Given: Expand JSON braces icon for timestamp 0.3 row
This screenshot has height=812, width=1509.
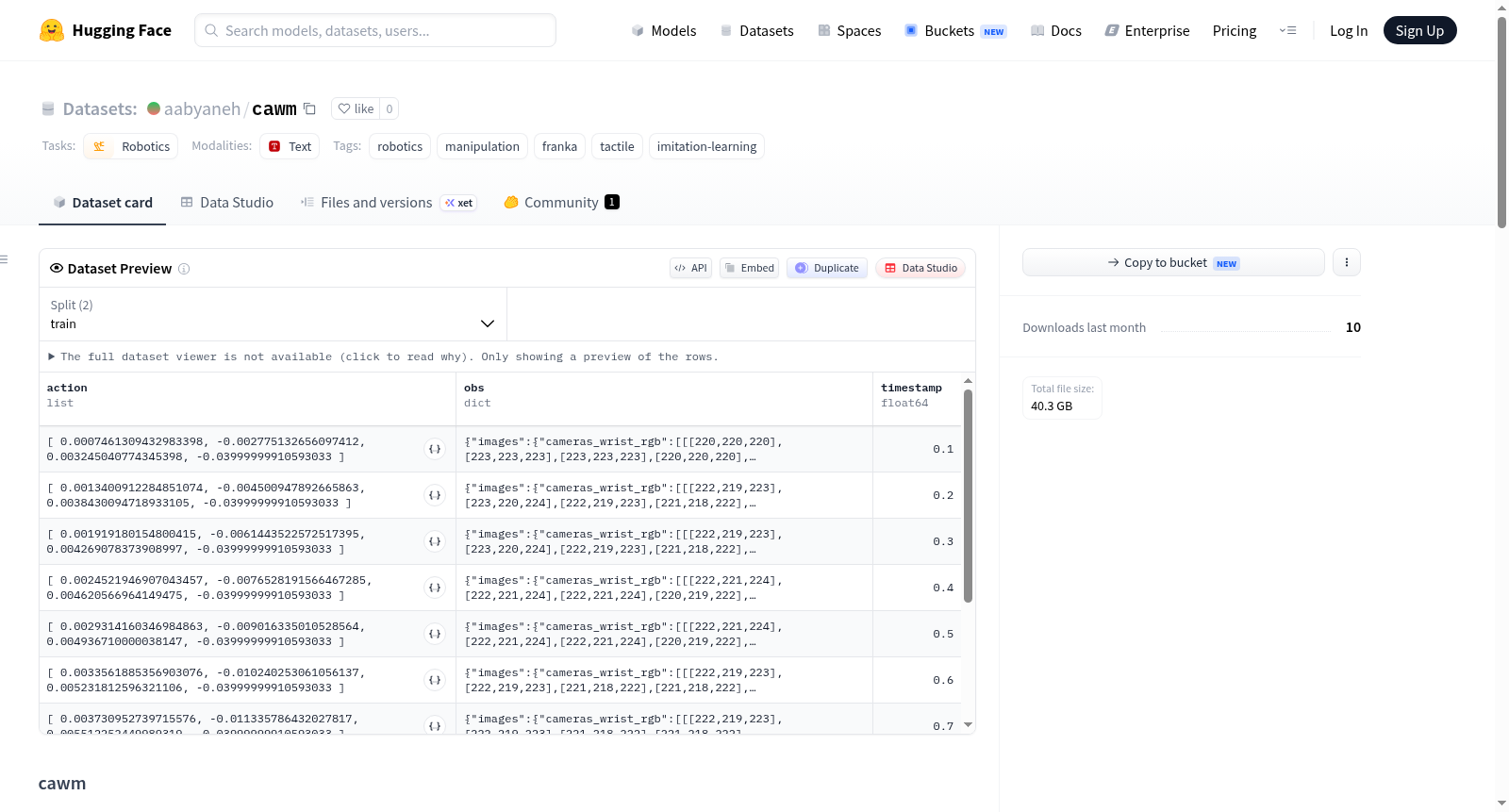Looking at the screenshot, I should [435, 541].
